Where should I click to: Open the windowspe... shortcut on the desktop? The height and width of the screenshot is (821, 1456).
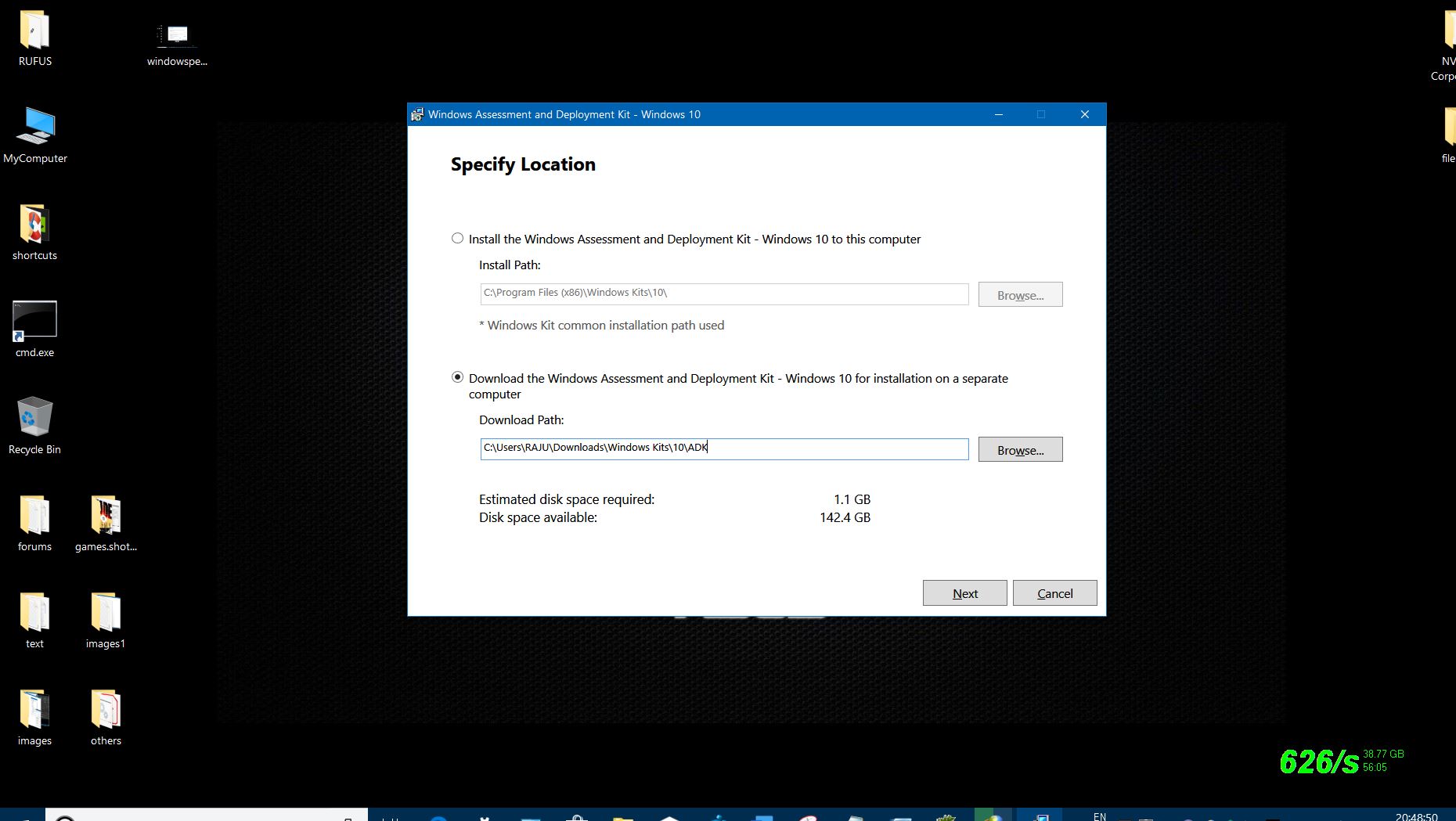[177, 35]
